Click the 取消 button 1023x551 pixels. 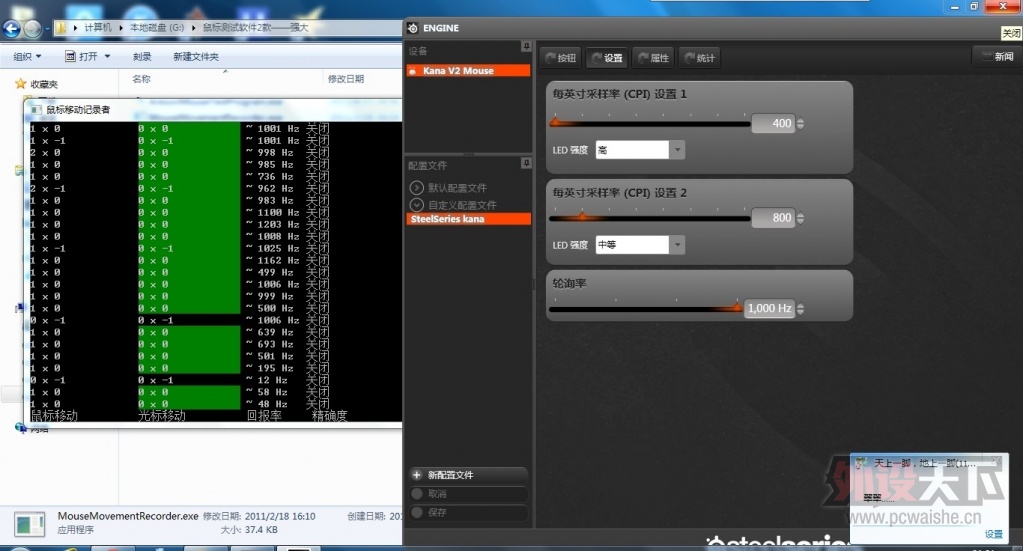pos(468,494)
